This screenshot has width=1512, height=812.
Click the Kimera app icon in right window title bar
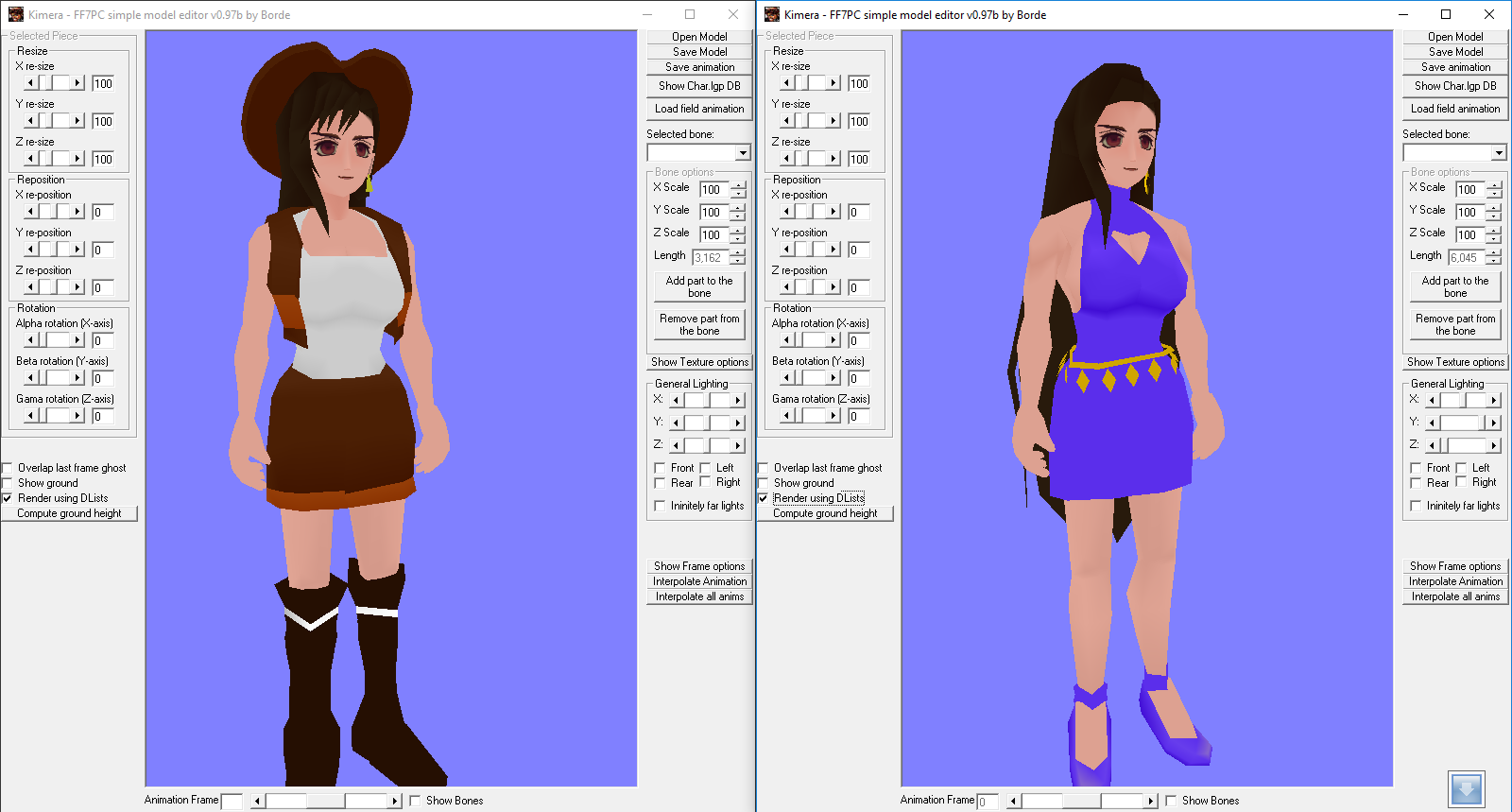click(x=772, y=14)
